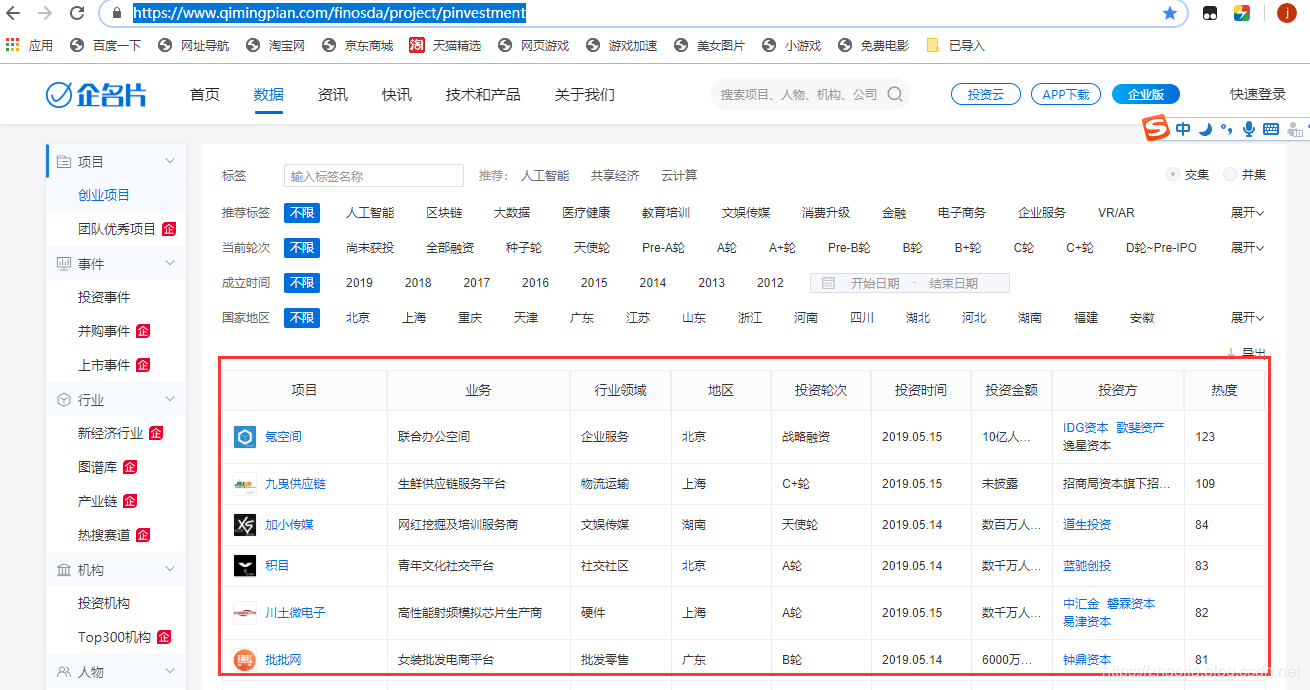The height and width of the screenshot is (690, 1310).
Task: Click the 批批网 project logo
Action: click(x=245, y=660)
